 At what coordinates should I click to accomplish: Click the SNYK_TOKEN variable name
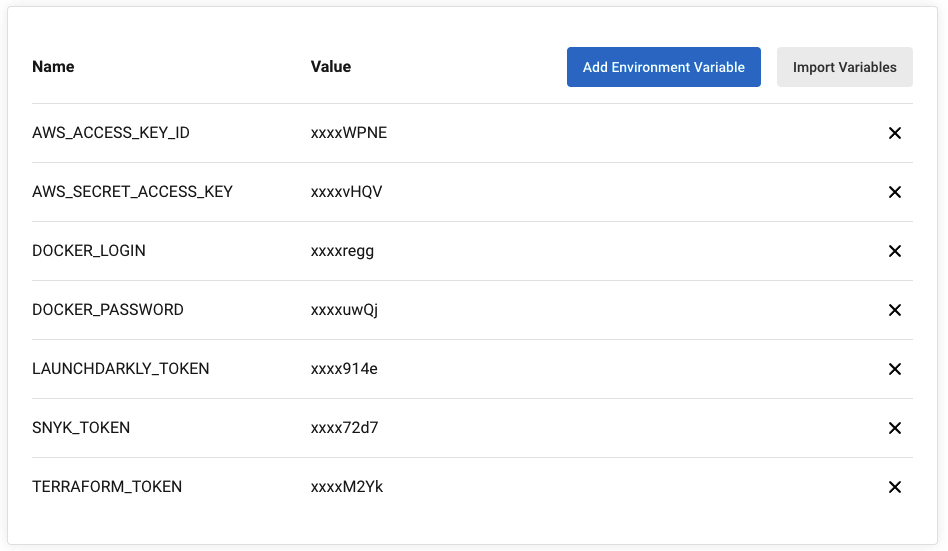81,428
